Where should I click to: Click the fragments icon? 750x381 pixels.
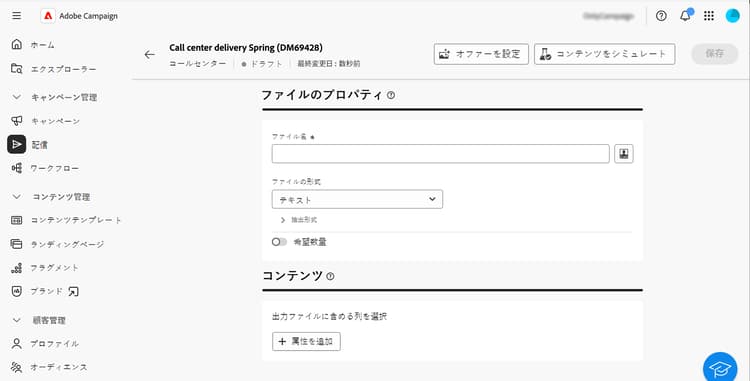click(16, 268)
